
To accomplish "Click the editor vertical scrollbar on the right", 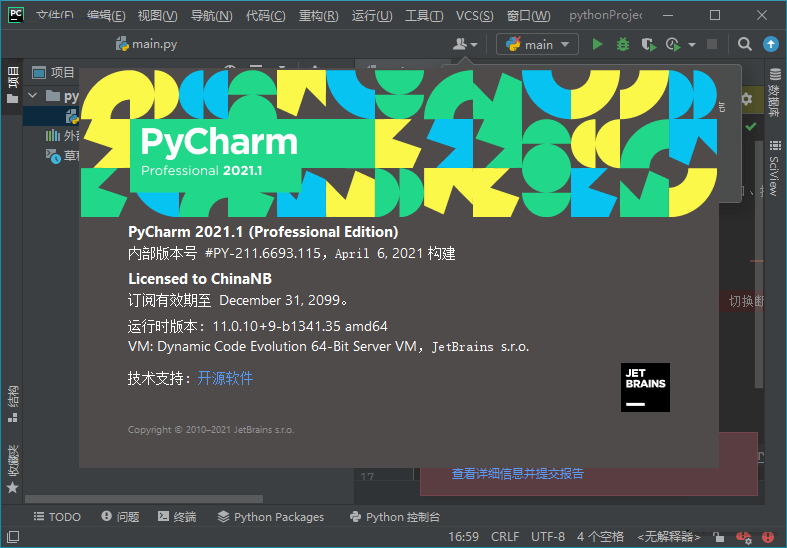I will pos(759,265).
